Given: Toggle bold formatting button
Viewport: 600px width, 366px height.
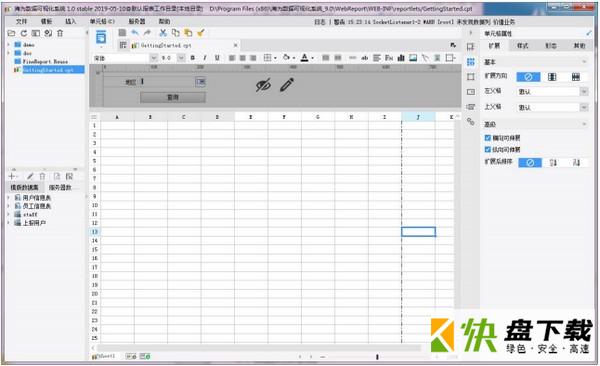Looking at the screenshot, I should tap(192, 58).
